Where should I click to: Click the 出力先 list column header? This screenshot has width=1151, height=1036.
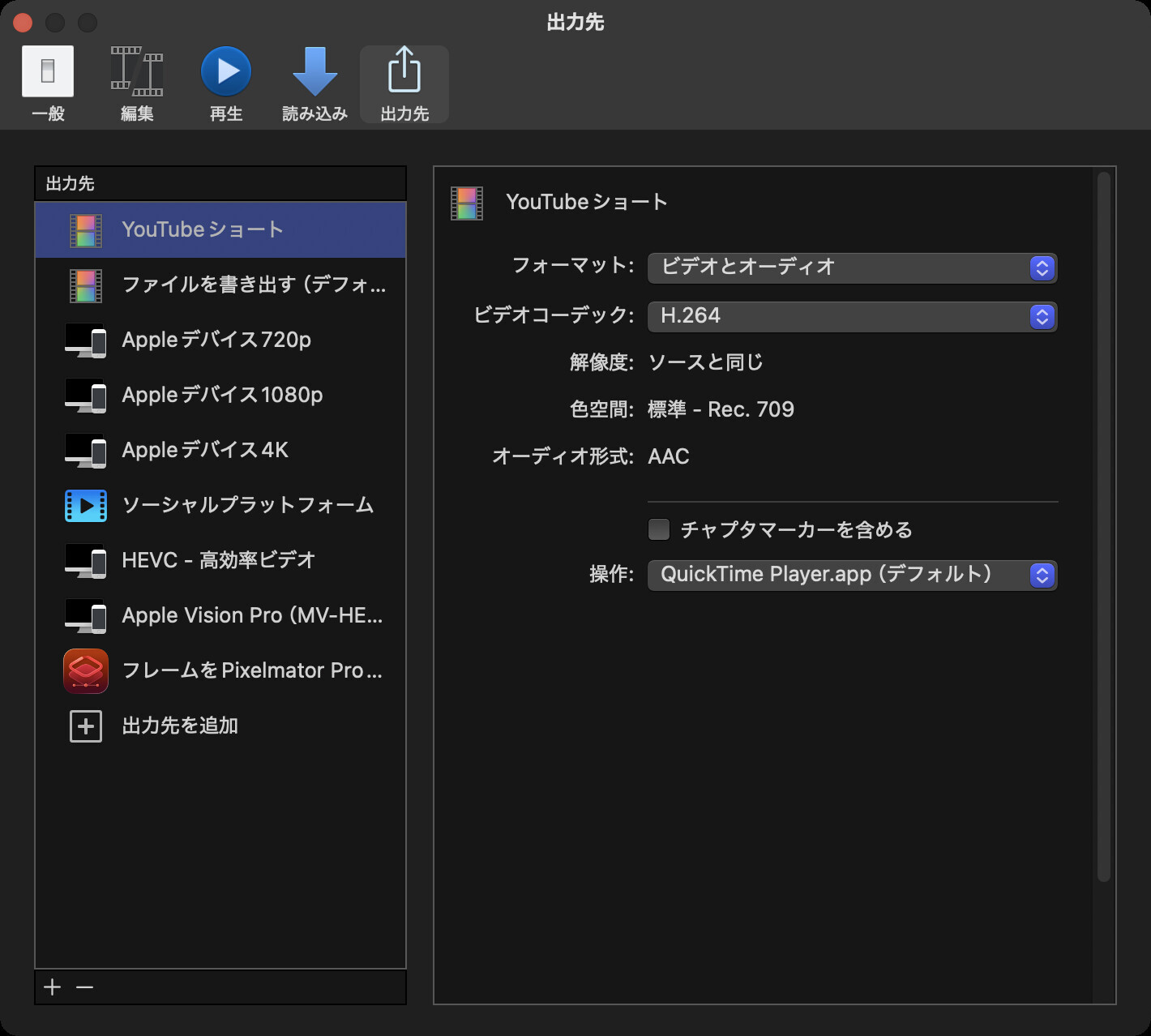click(220, 184)
